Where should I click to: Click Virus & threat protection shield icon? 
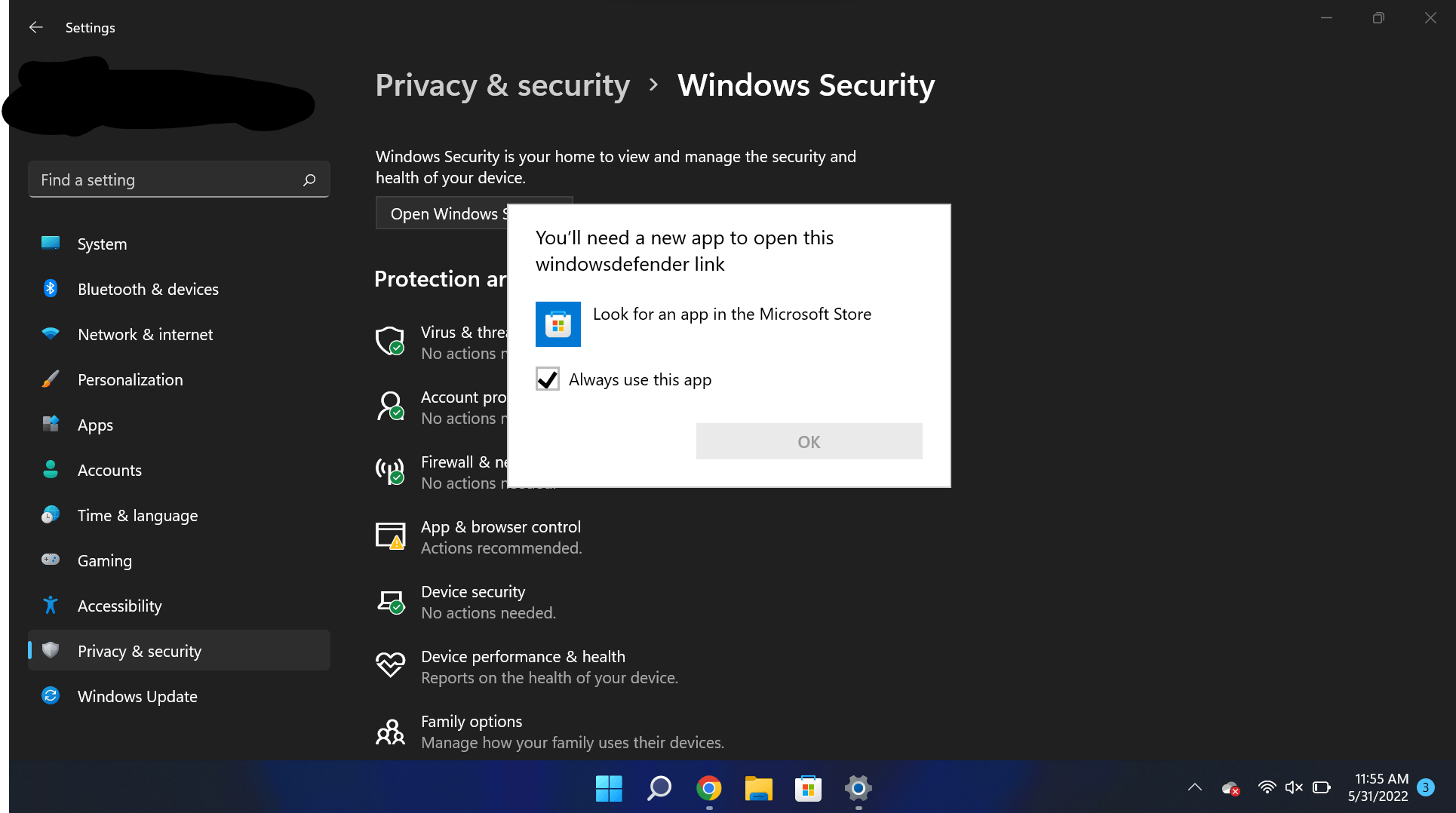click(390, 341)
